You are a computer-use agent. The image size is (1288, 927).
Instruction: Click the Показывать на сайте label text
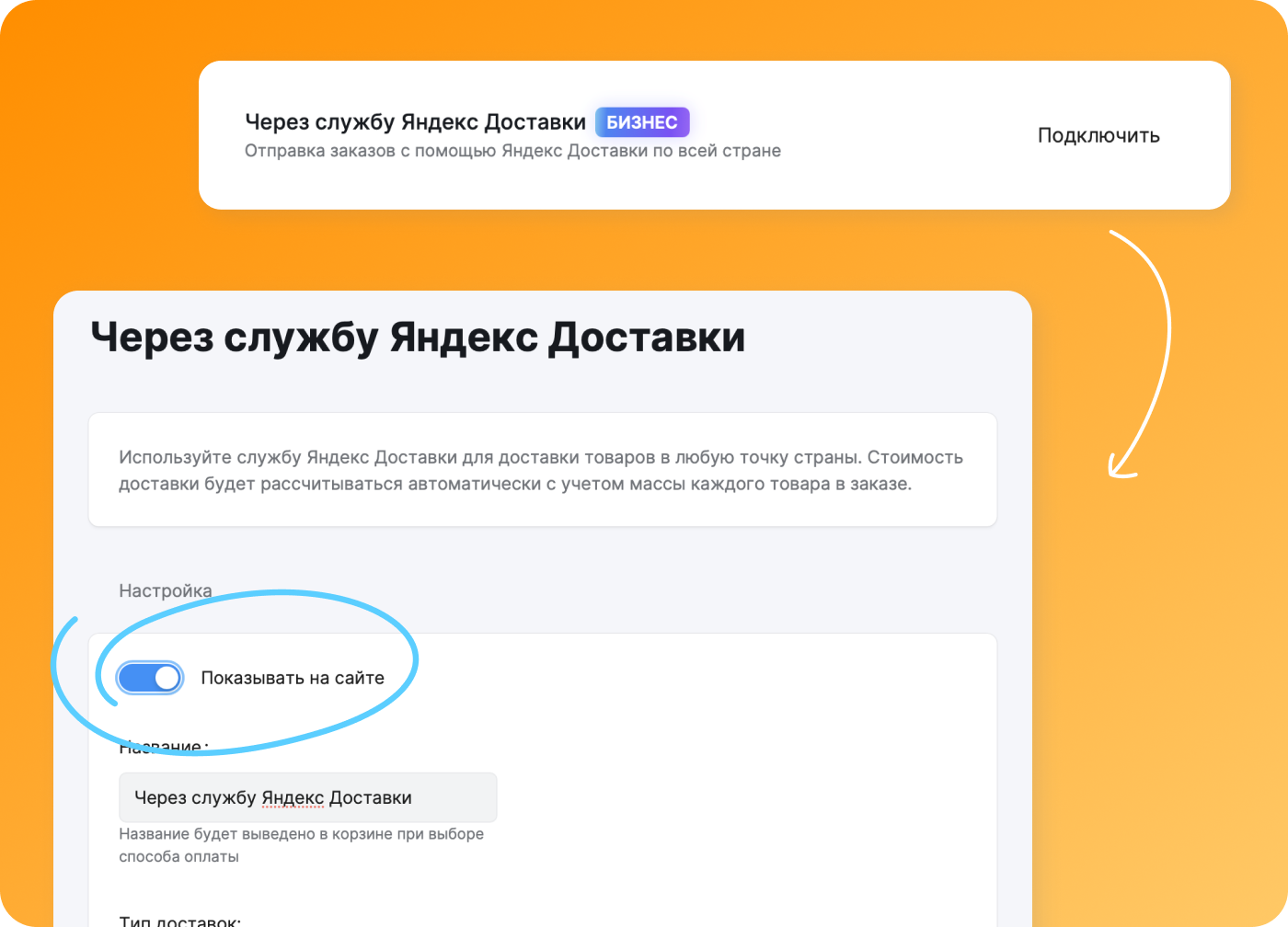point(292,678)
